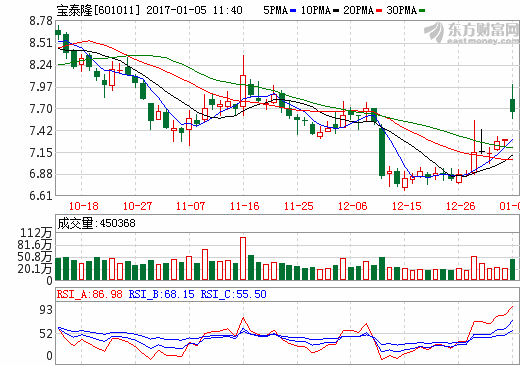Click the RSI_C:55.50 indicator label
Screen dimensions: 520x365
click(233, 294)
